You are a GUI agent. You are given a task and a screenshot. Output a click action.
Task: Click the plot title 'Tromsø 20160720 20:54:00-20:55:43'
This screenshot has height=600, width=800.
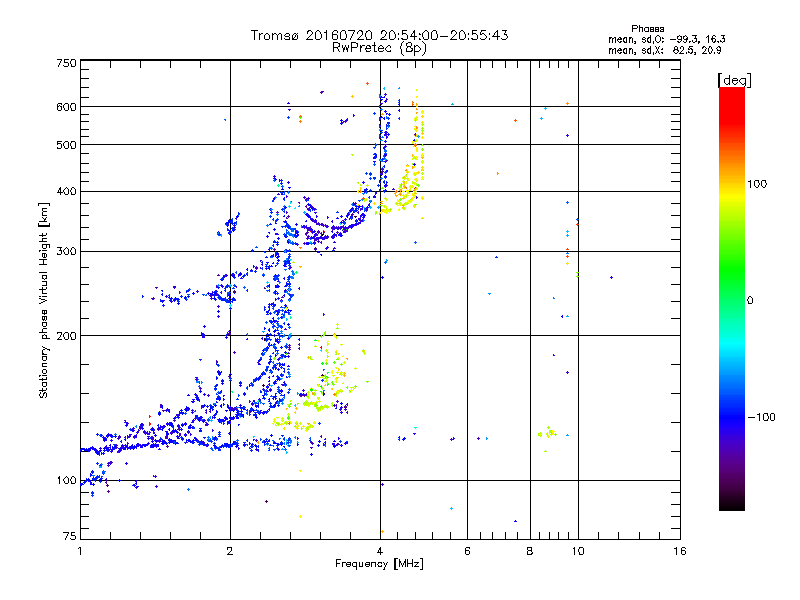tap(380, 35)
